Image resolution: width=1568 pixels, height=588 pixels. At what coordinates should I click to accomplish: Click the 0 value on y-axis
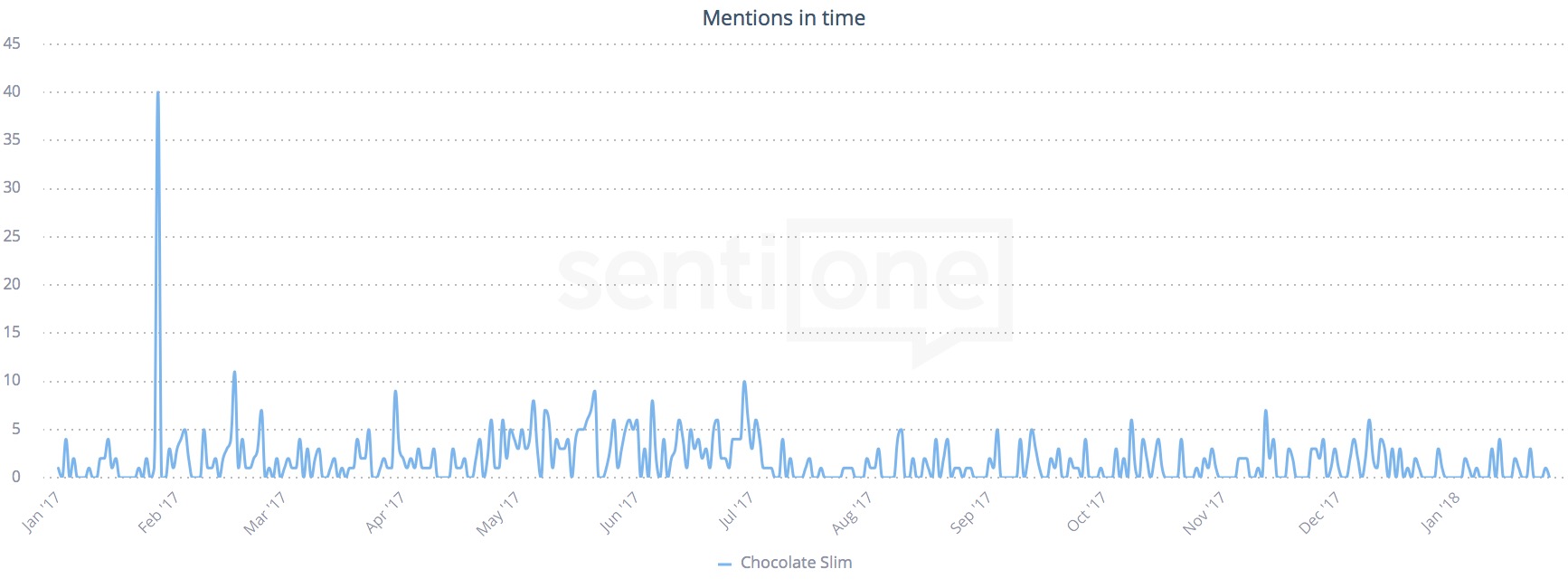(15, 477)
